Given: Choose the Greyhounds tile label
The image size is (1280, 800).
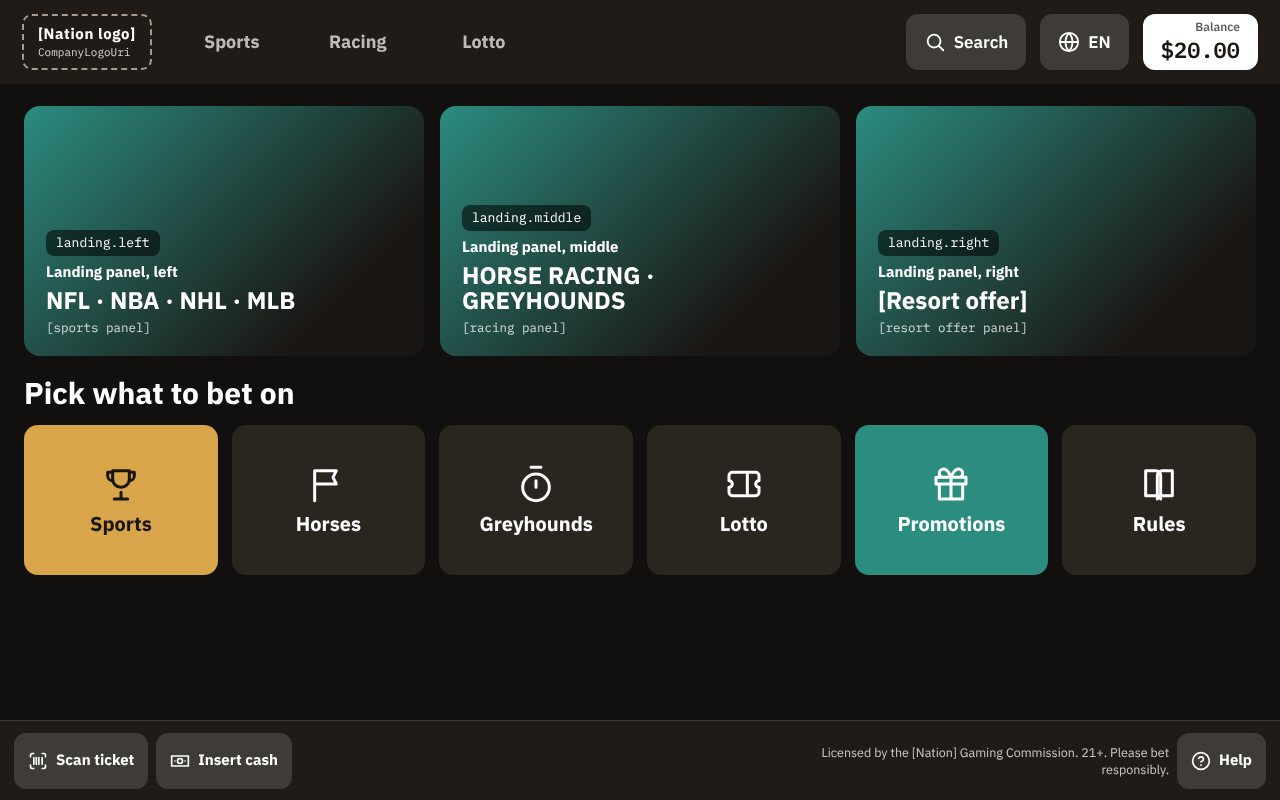Looking at the screenshot, I should tap(536, 524).
